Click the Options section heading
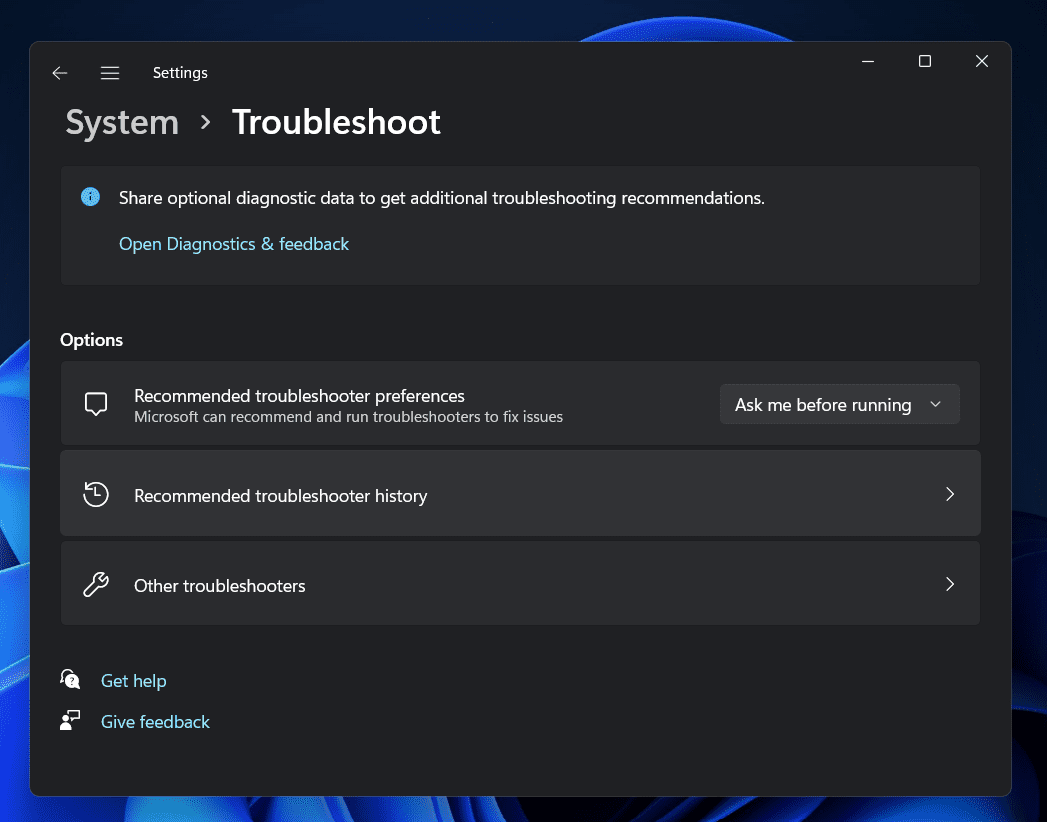Image resolution: width=1047 pixels, height=822 pixels. tap(91, 340)
